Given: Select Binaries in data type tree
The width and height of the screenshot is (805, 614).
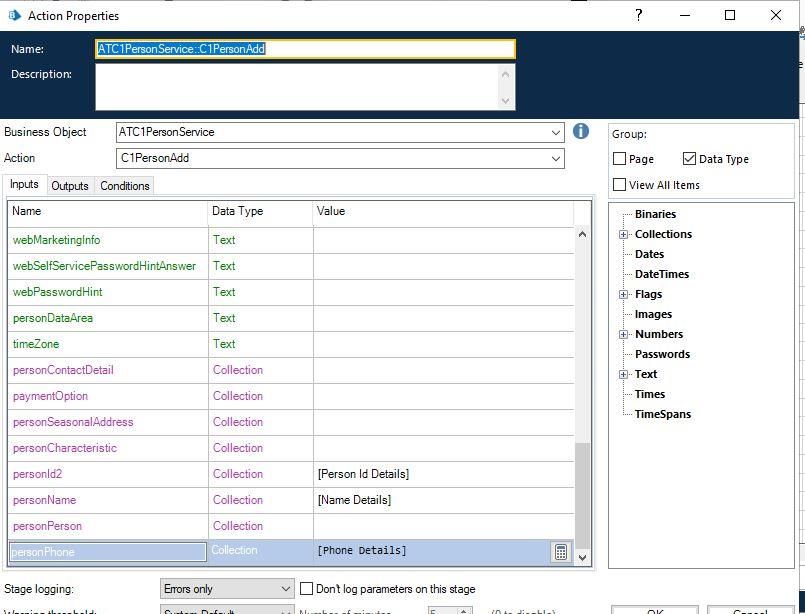Looking at the screenshot, I should tap(655, 214).
